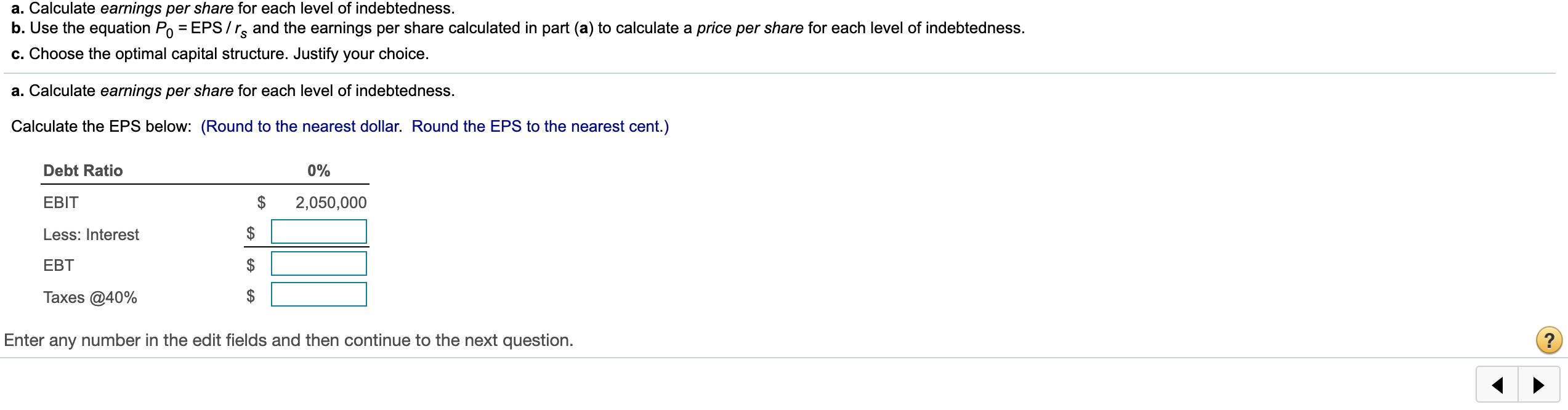This screenshot has height=410, width=1568.
Task: Click the Less: Interest row label
Action: coord(91,235)
